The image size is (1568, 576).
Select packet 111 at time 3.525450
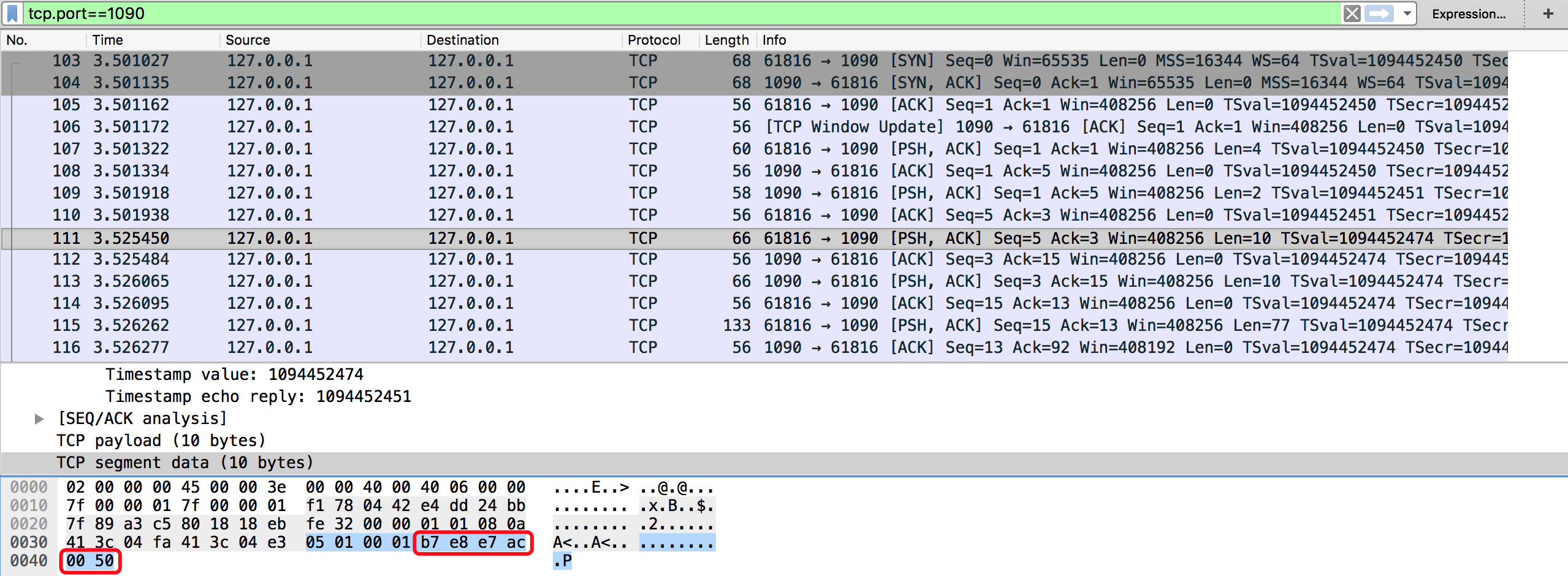click(754, 238)
